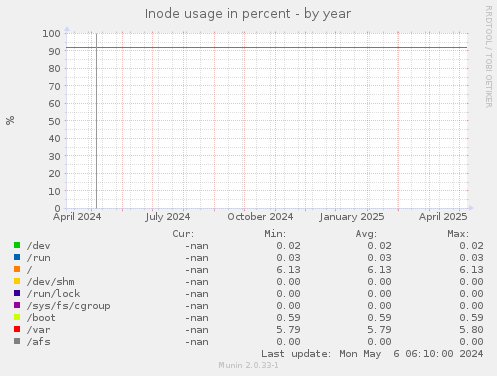
Task: Click the lime /boot legend swatch
Action: 17,317
